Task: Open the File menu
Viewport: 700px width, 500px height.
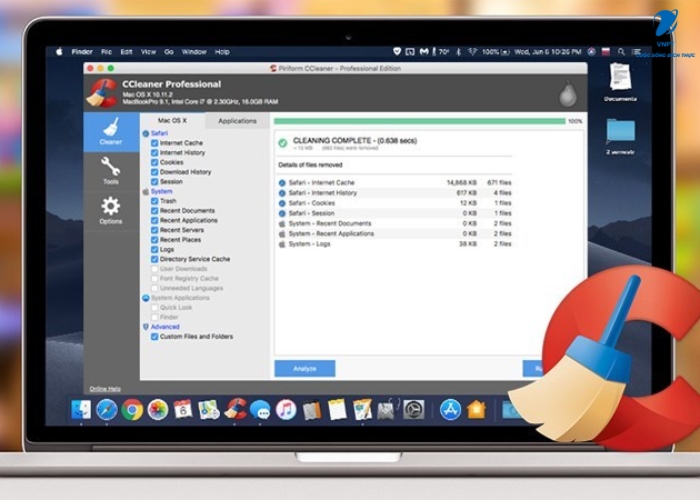Action: click(x=106, y=52)
